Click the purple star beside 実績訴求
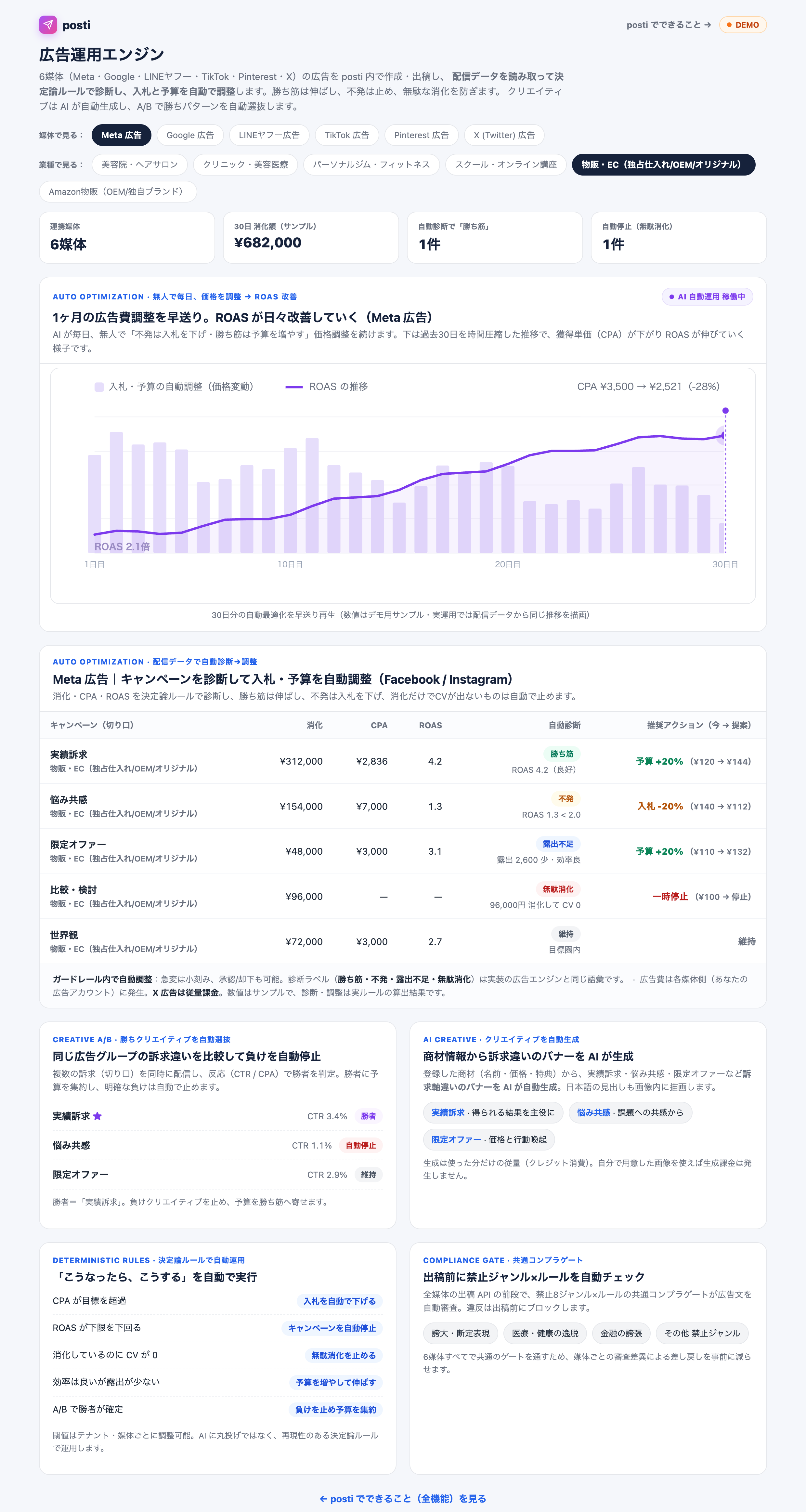The height and width of the screenshot is (1512, 806). point(97,1116)
